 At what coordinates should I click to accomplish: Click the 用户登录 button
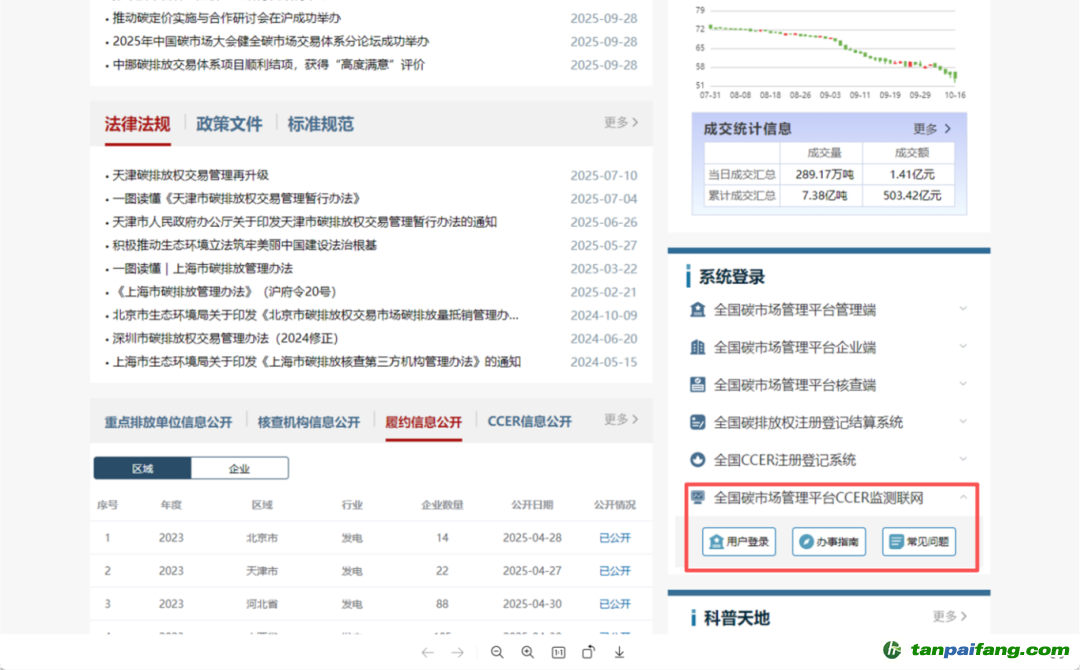(x=739, y=542)
